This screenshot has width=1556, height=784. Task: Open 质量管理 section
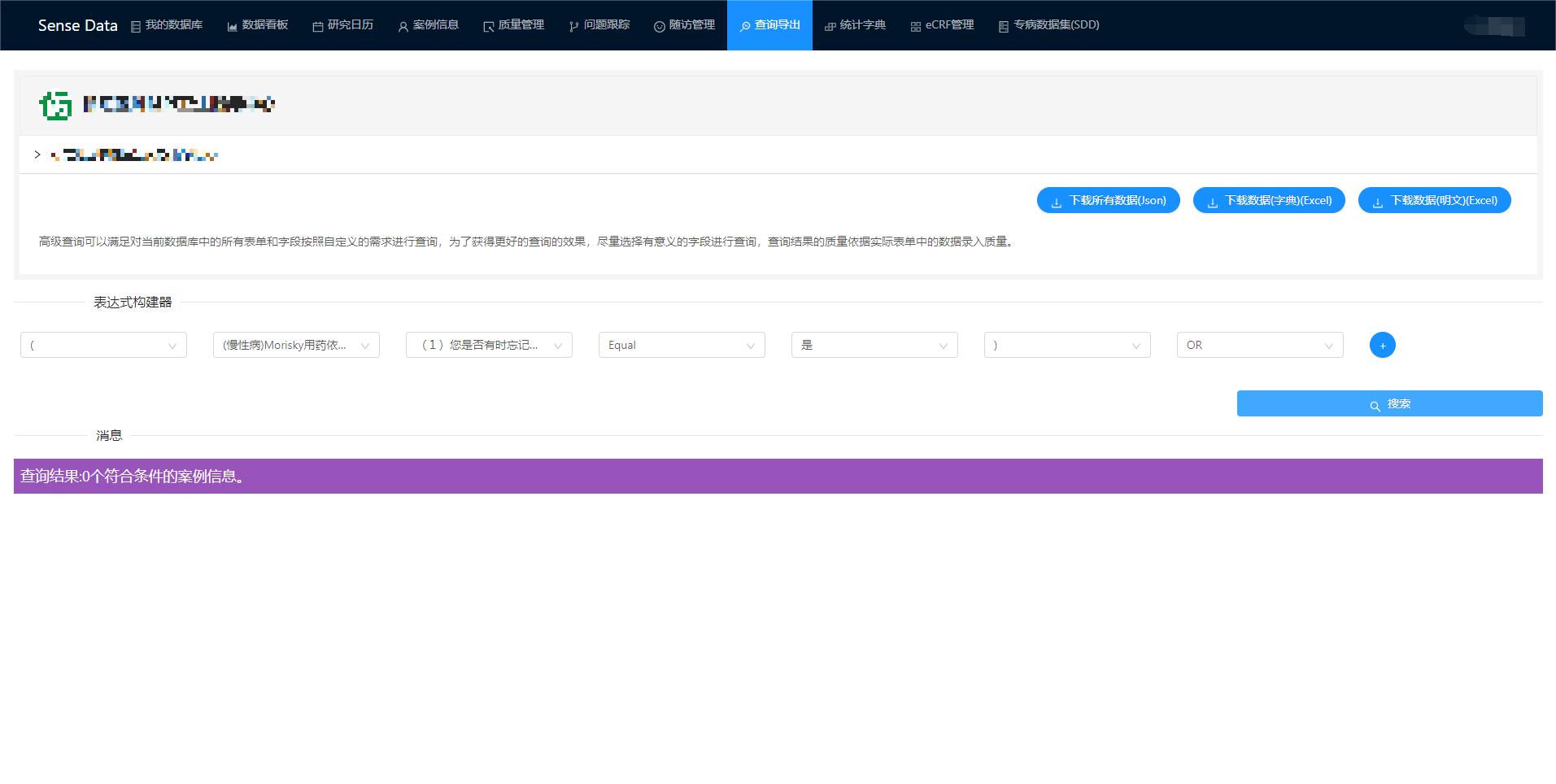[x=514, y=25]
